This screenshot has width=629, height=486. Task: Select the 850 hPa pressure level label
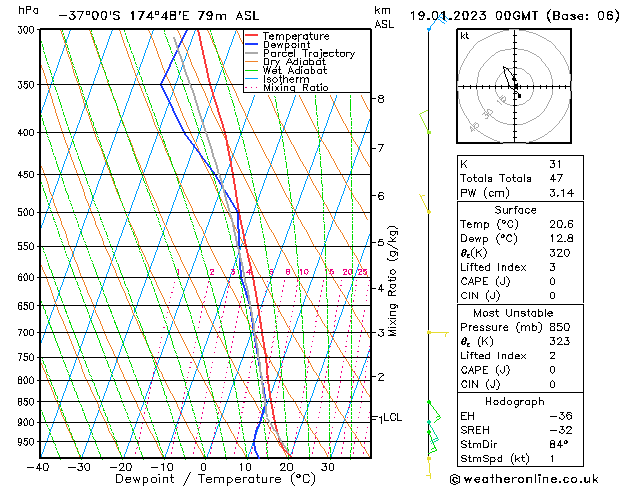[26, 401]
